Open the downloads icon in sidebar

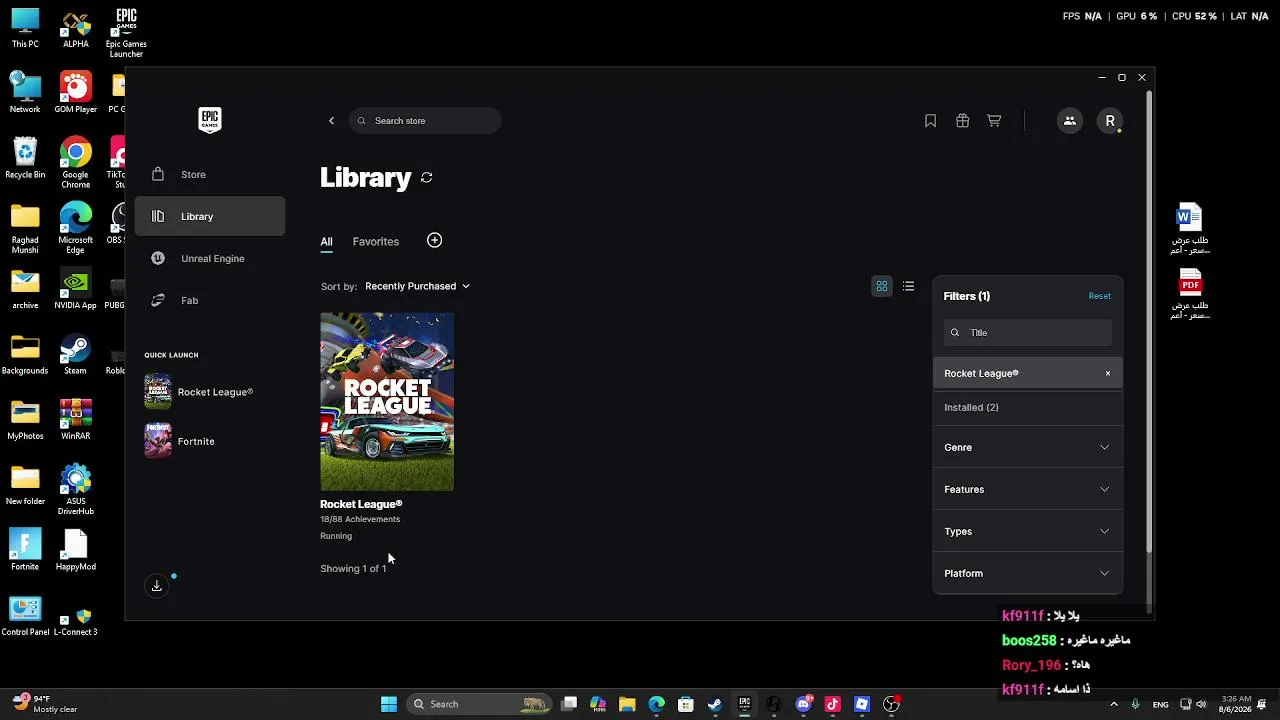click(x=157, y=586)
